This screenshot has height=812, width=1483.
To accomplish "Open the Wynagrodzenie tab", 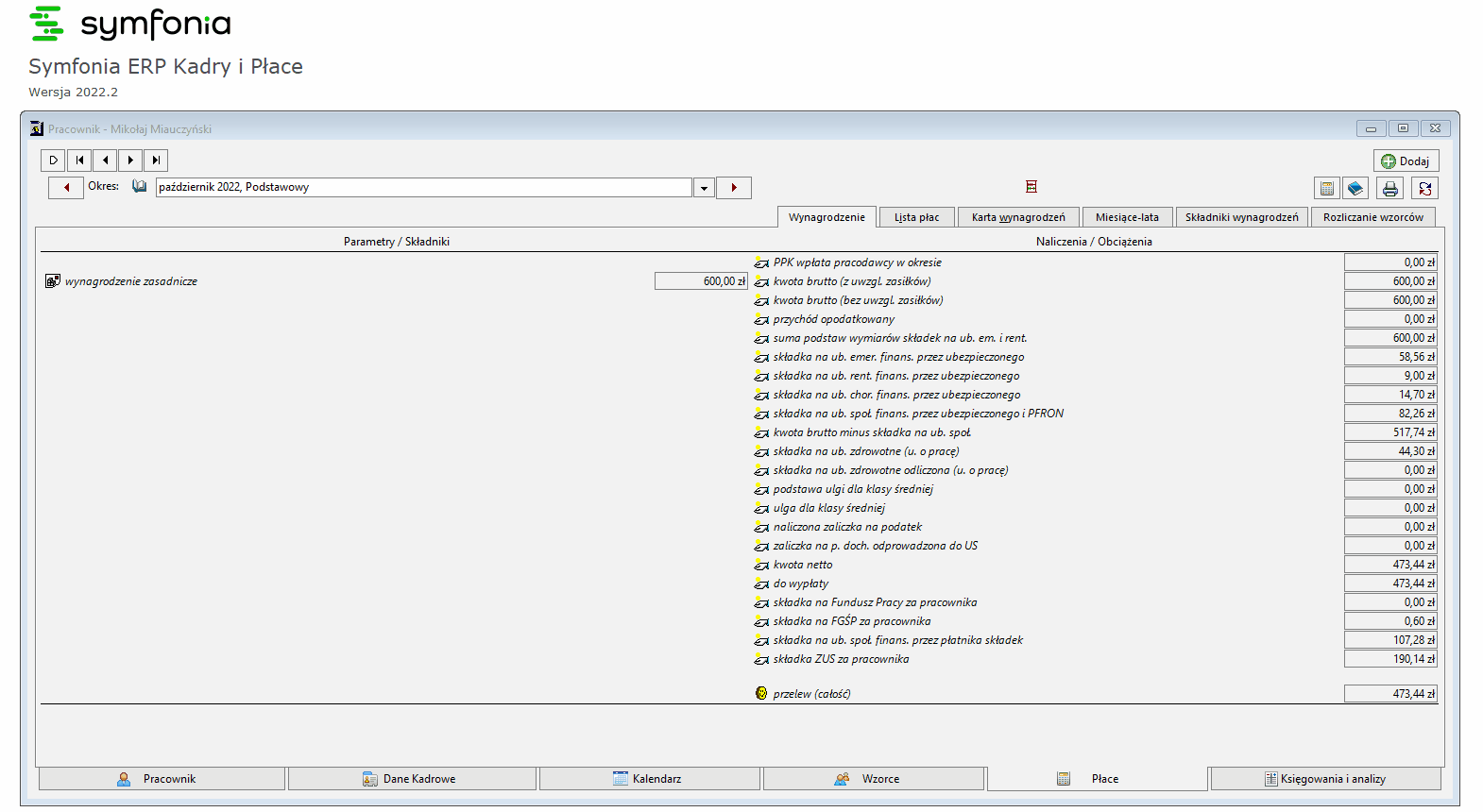I will [827, 217].
